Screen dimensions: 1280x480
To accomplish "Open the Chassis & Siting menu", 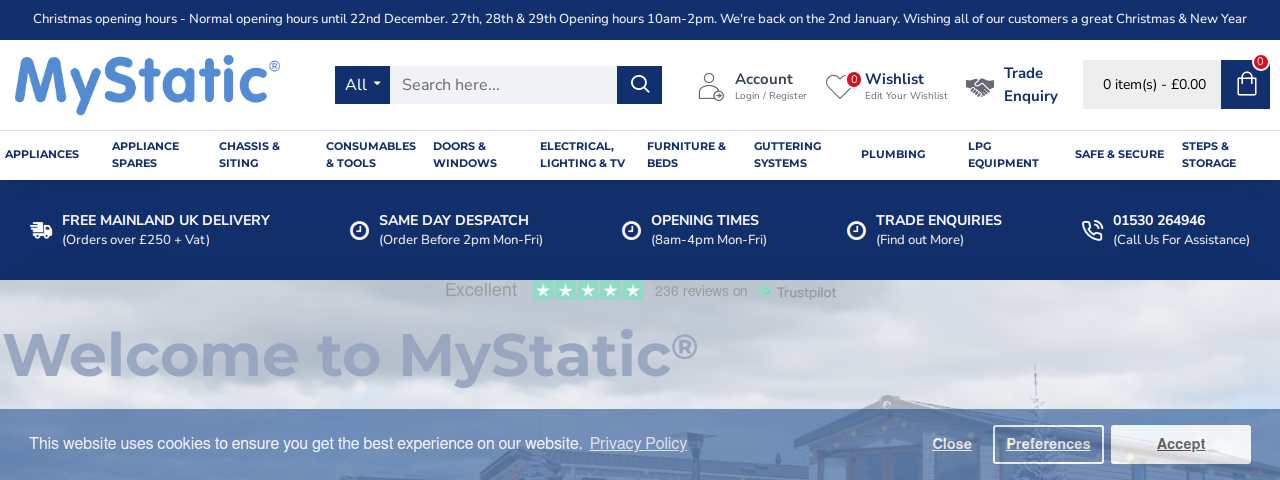I will (x=250, y=154).
